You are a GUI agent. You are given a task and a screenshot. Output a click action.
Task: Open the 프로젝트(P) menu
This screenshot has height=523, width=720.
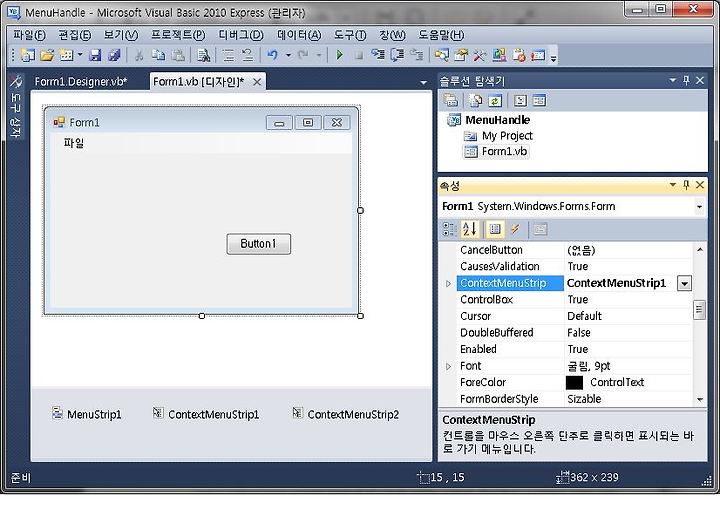178,35
